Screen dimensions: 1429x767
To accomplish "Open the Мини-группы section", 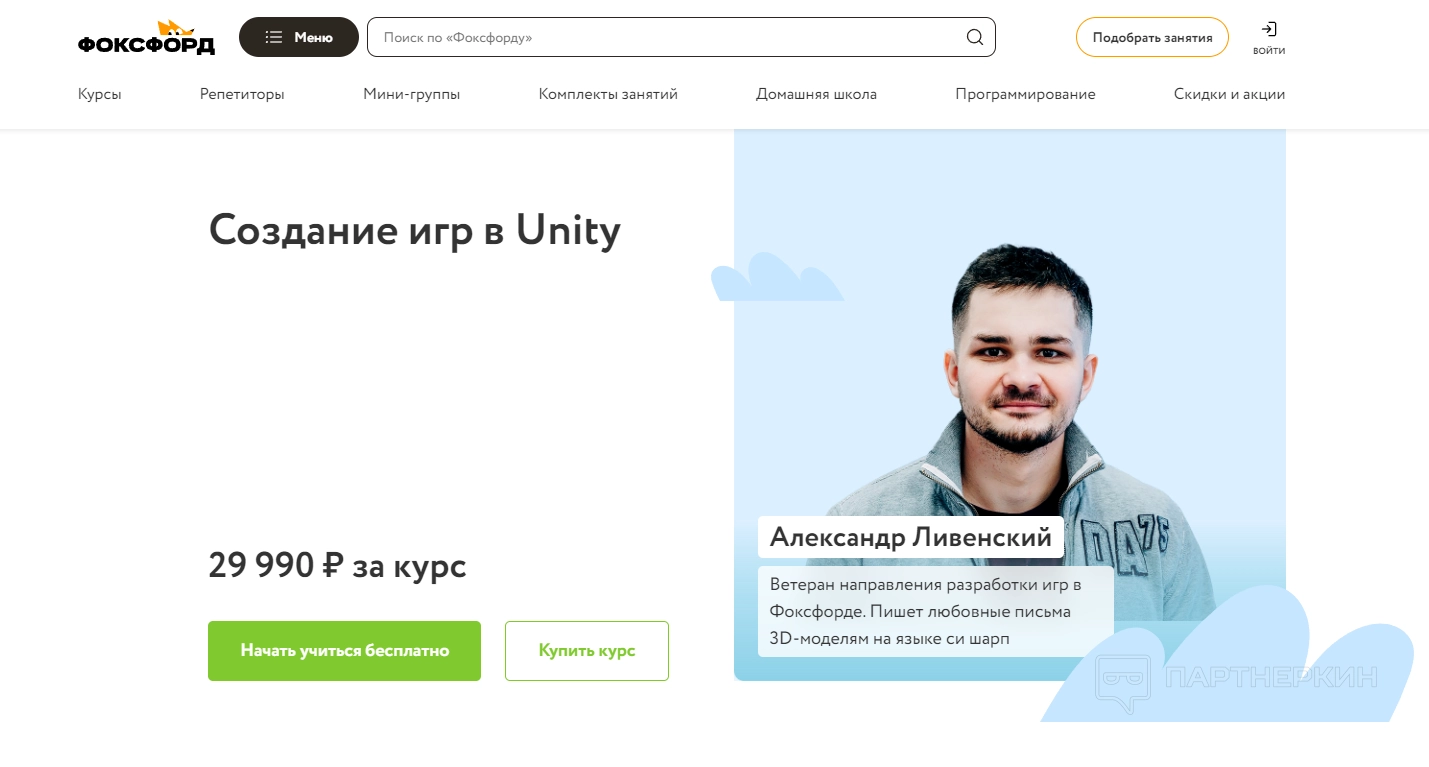I will (412, 94).
